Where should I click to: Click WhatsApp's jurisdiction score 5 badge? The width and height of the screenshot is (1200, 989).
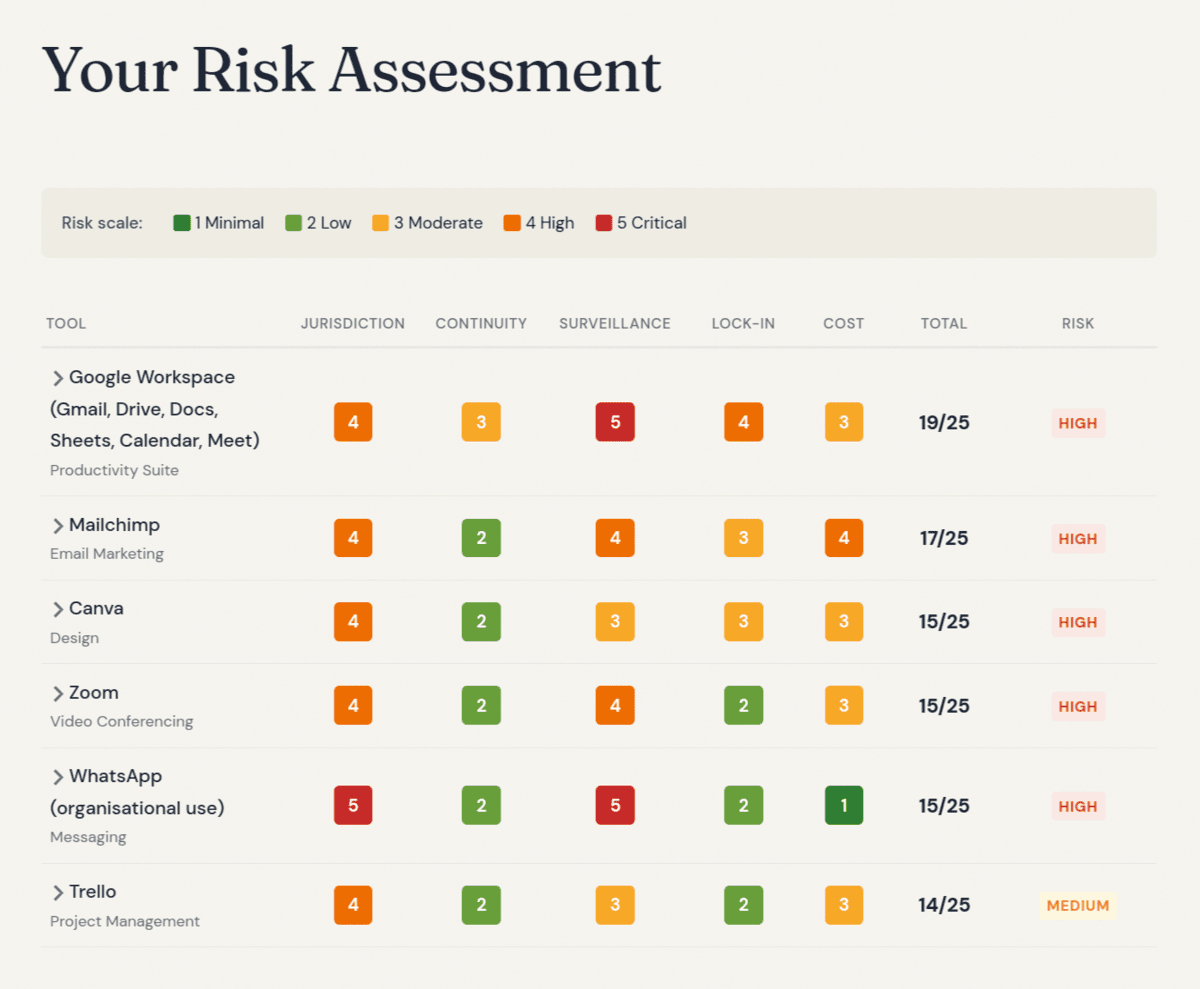pos(352,805)
